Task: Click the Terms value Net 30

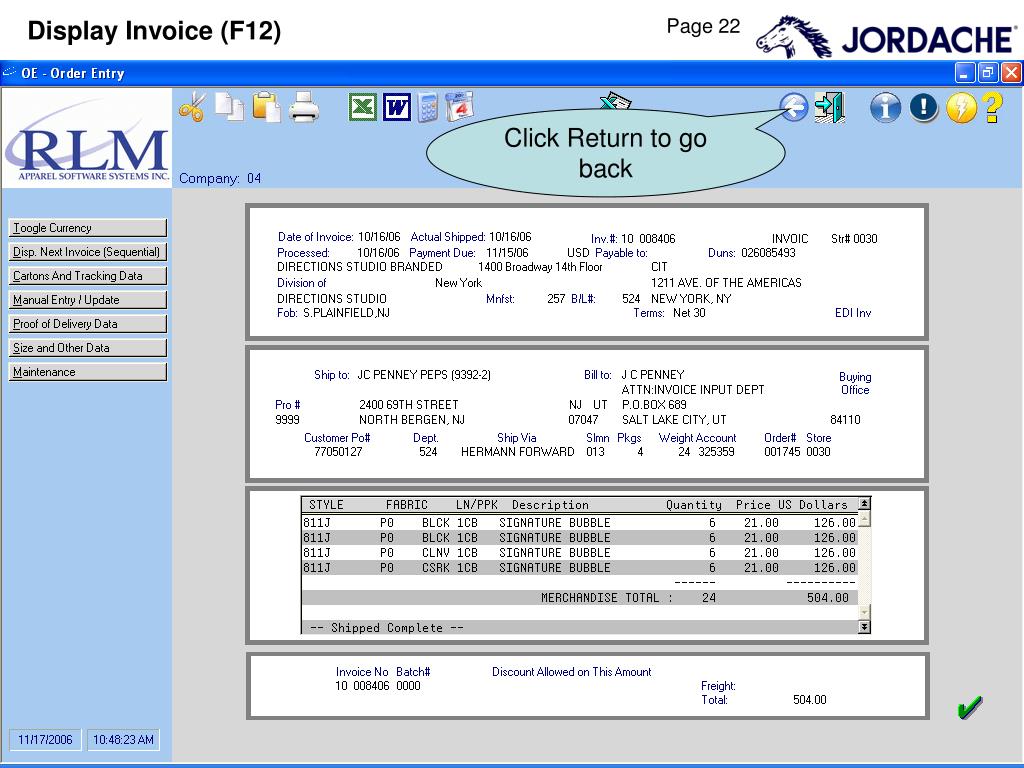Action: click(x=689, y=313)
